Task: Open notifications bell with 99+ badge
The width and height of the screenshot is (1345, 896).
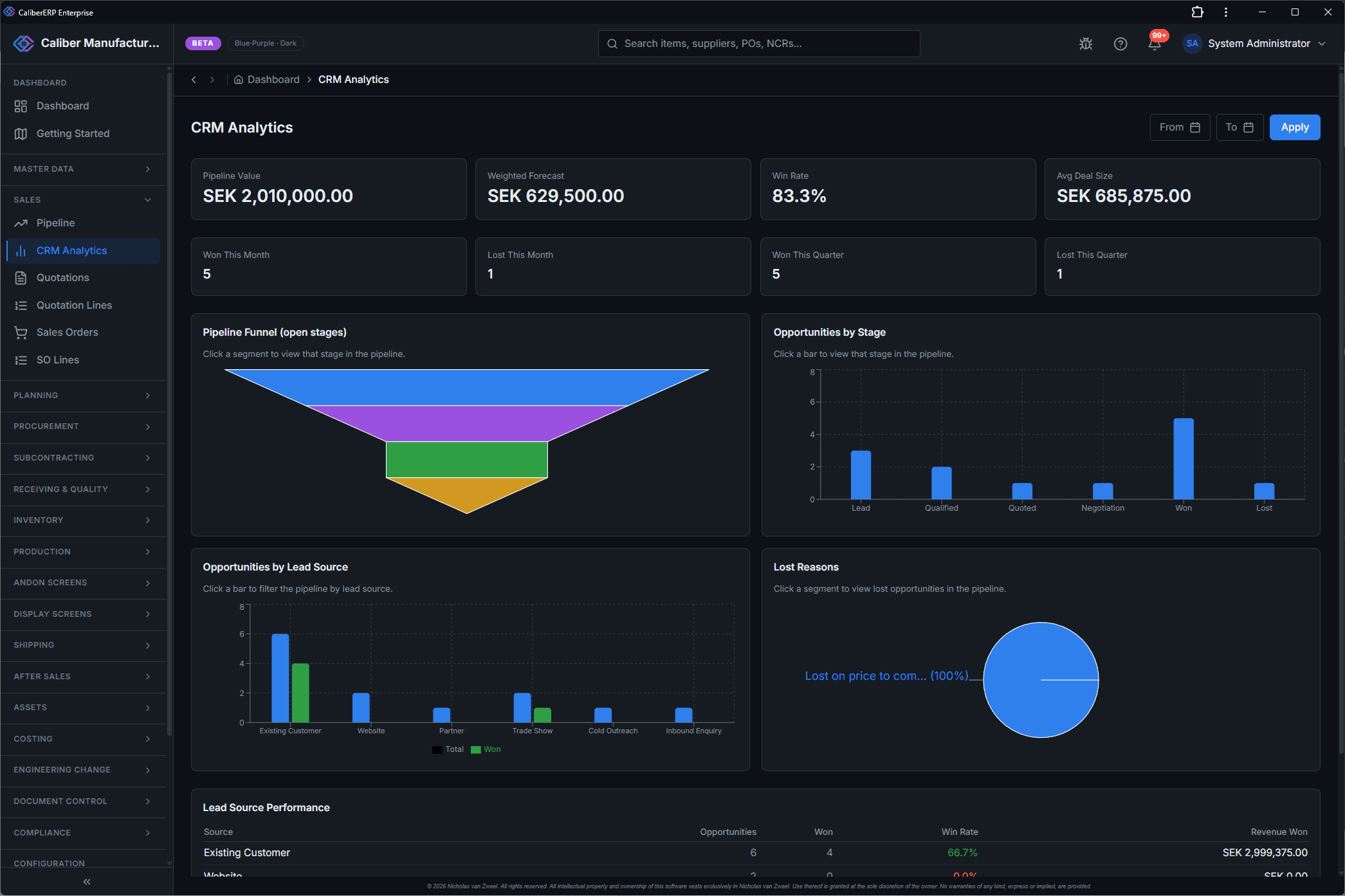Action: click(1155, 43)
